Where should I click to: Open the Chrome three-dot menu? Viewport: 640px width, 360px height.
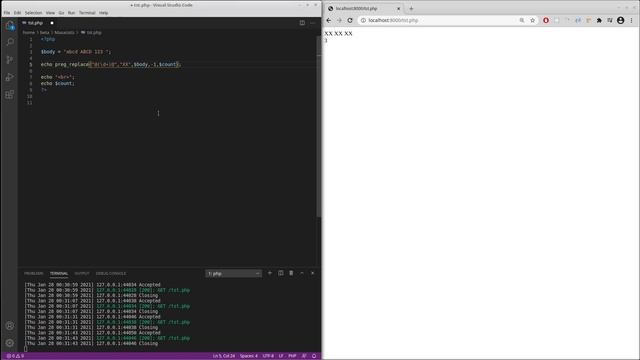(x=631, y=20)
